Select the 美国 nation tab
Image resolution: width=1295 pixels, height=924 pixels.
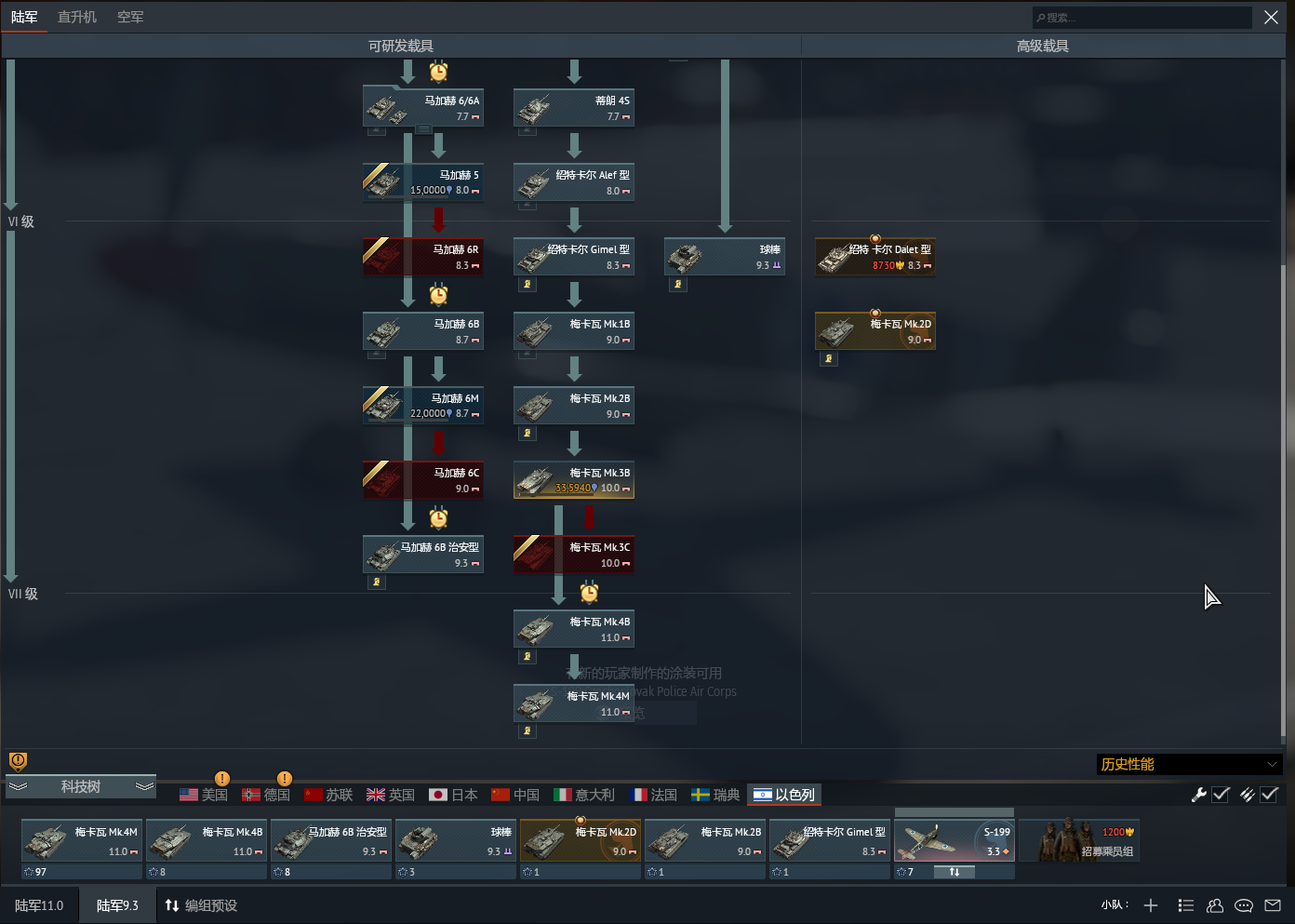(204, 795)
